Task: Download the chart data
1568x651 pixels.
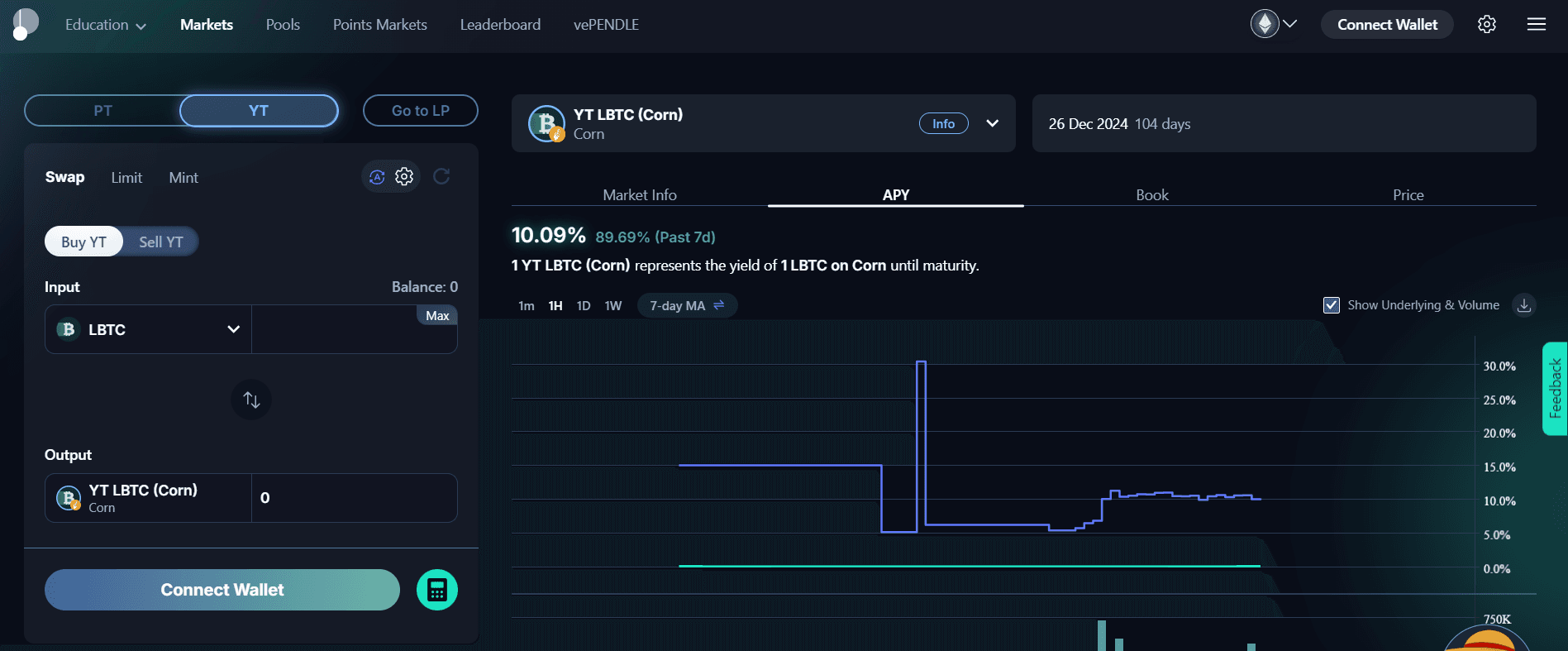Action: tap(1524, 305)
